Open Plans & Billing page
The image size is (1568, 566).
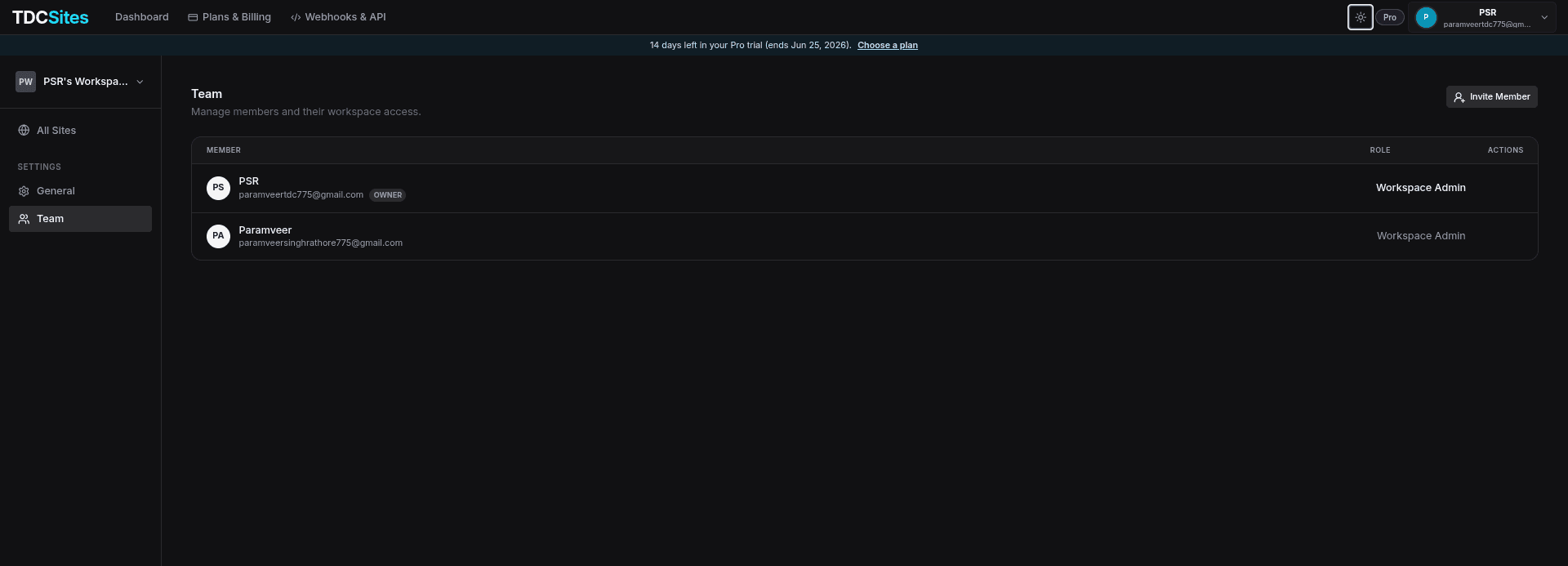click(x=229, y=17)
